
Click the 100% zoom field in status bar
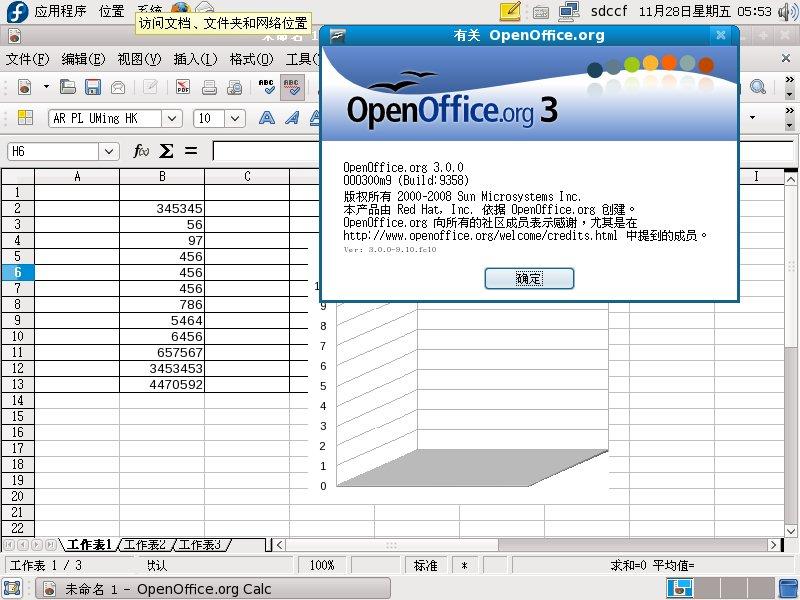[322, 565]
